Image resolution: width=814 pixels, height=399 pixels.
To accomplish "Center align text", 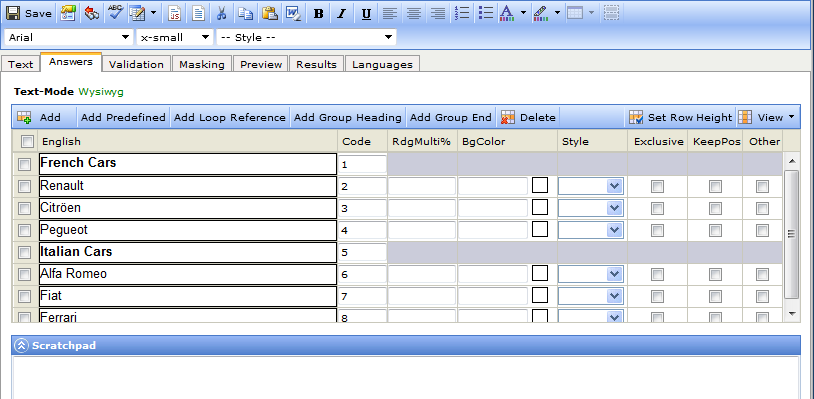I will tap(414, 13).
